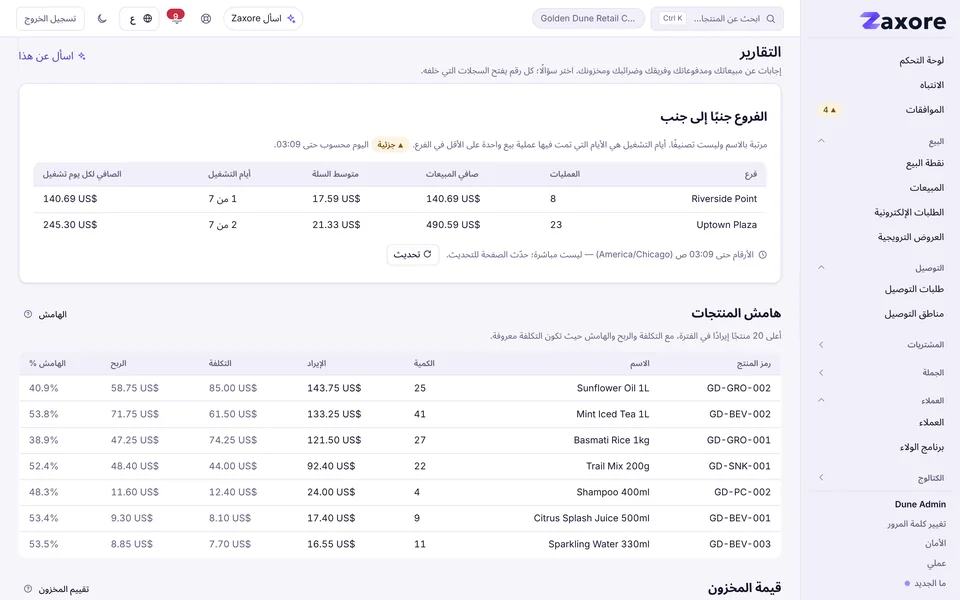
Task: Open the Ask Zaxore assistant button
Action: pyautogui.click(x=263, y=18)
